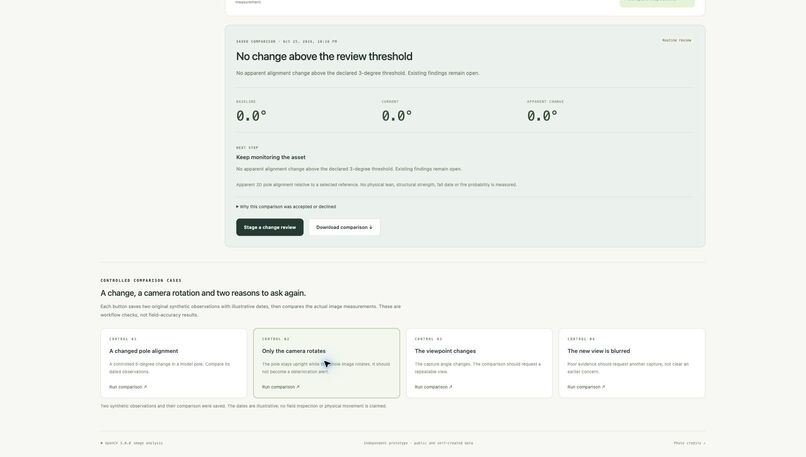Viewport: 806px width, 457px height.
Task: Click the OpenCV image analysis footer text
Action: 132,443
